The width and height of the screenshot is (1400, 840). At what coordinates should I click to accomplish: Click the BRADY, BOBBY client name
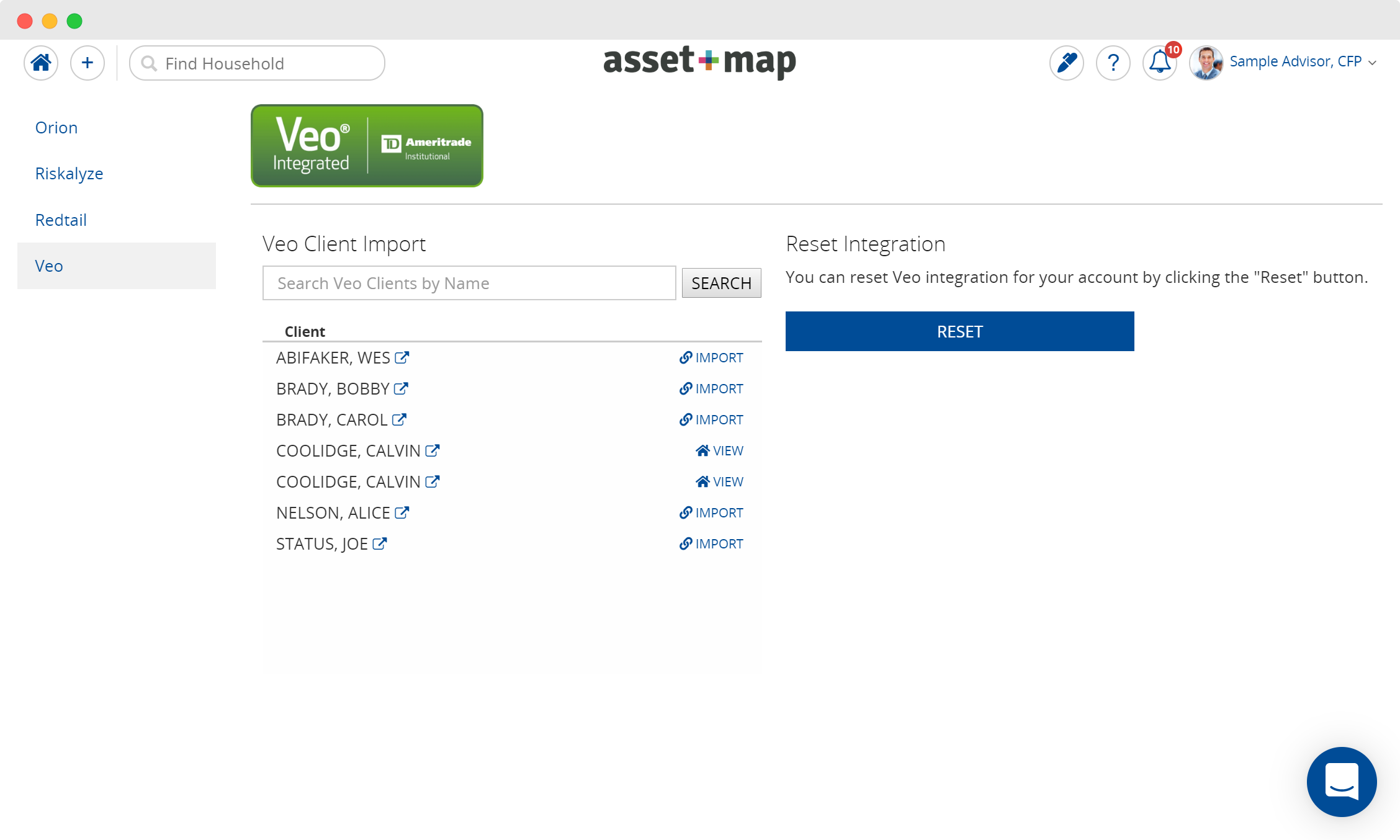333,388
